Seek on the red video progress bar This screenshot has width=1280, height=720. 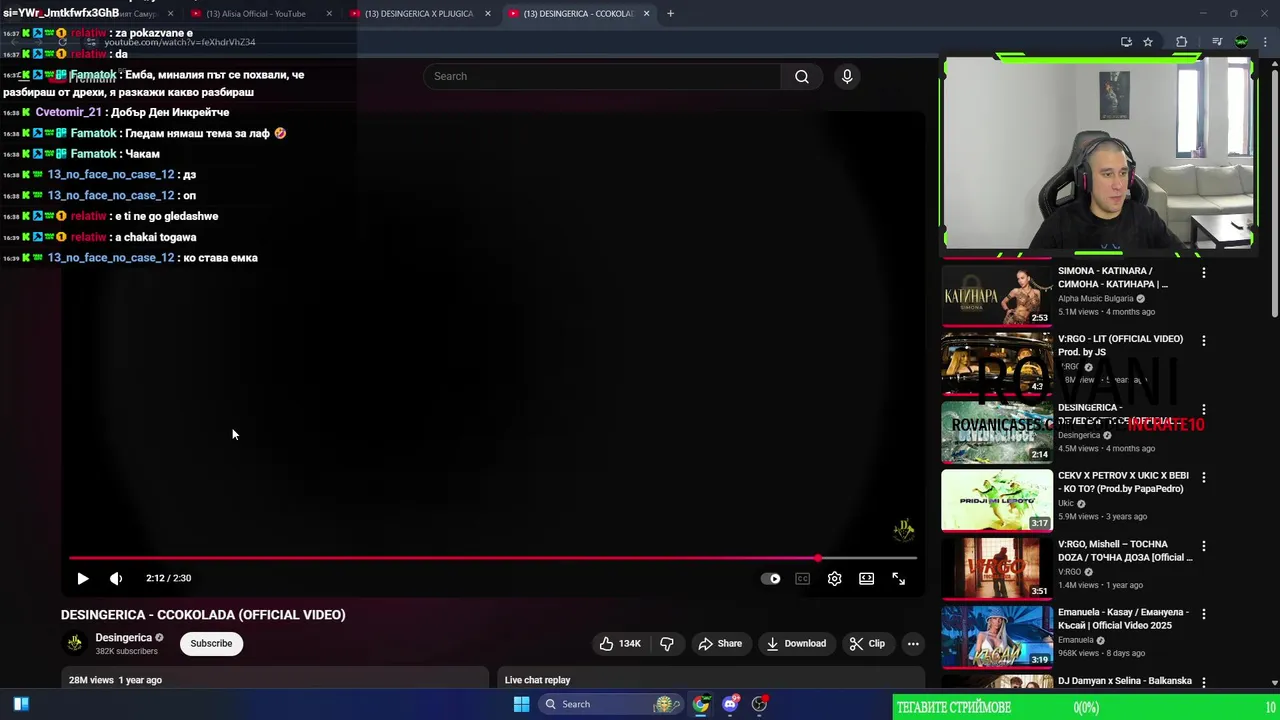493,558
